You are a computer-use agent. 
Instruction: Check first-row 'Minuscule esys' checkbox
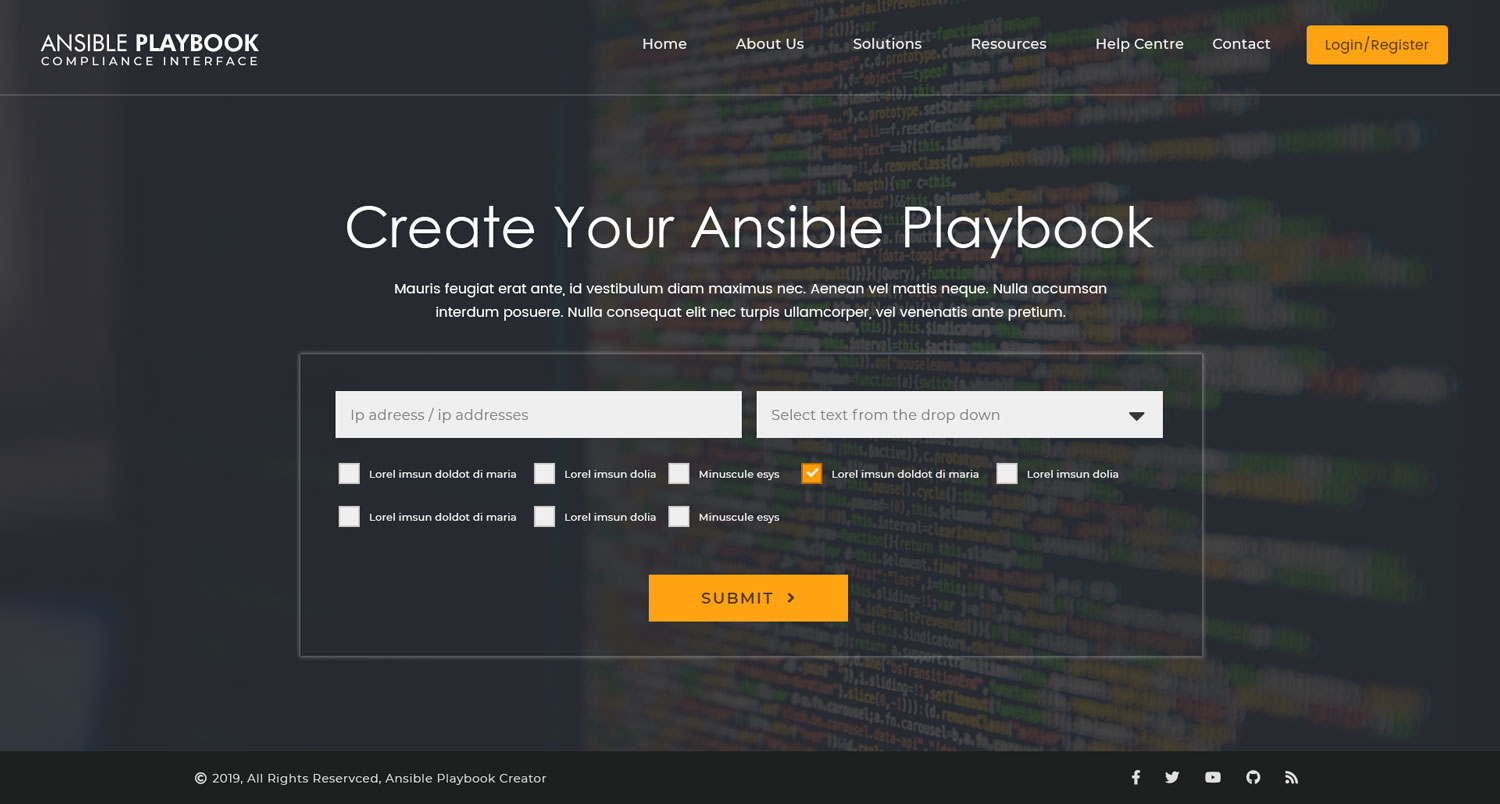point(679,474)
